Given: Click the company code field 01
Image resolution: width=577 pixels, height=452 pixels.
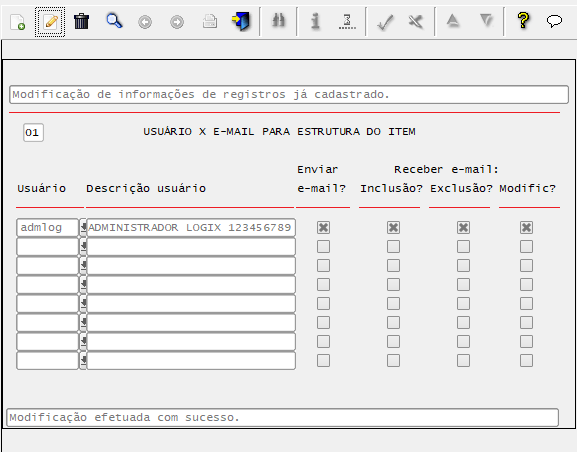Looking at the screenshot, I should [33, 133].
